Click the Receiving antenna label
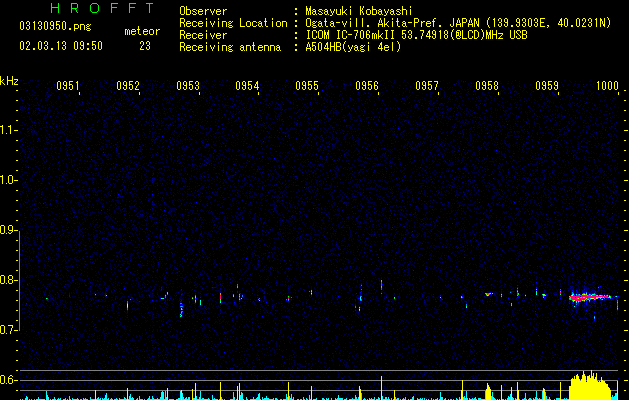The height and width of the screenshot is (400, 629). pyautogui.click(x=230, y=47)
